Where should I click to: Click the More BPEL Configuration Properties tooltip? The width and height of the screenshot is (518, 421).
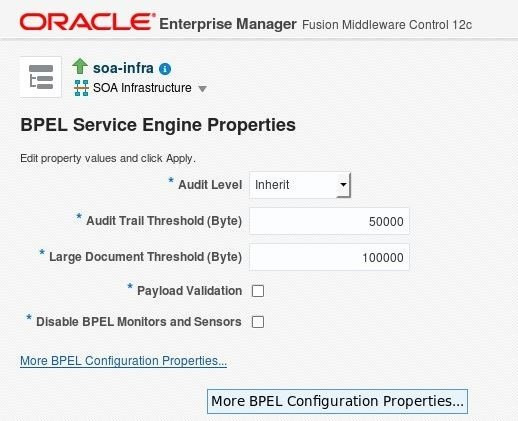[337, 401]
